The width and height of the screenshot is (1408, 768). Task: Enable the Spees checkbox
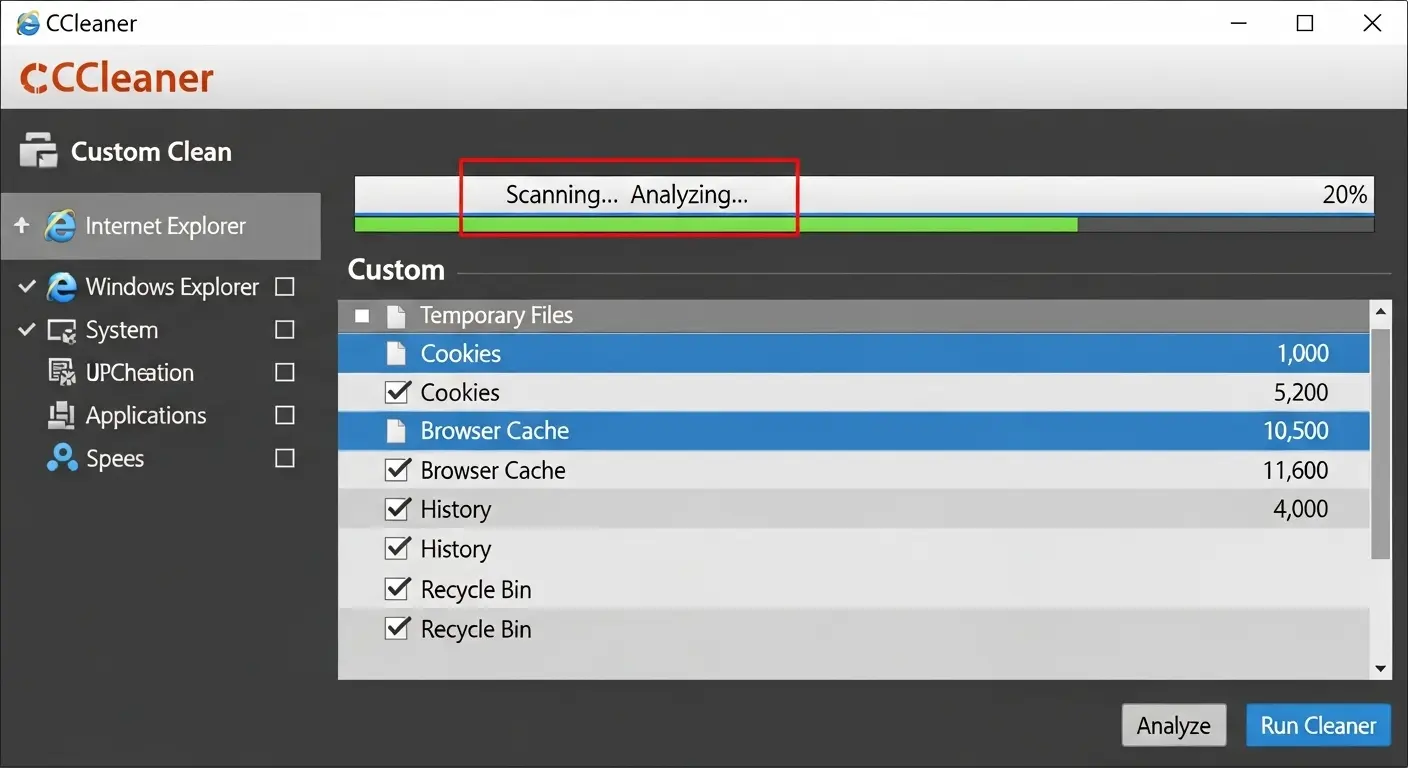285,458
